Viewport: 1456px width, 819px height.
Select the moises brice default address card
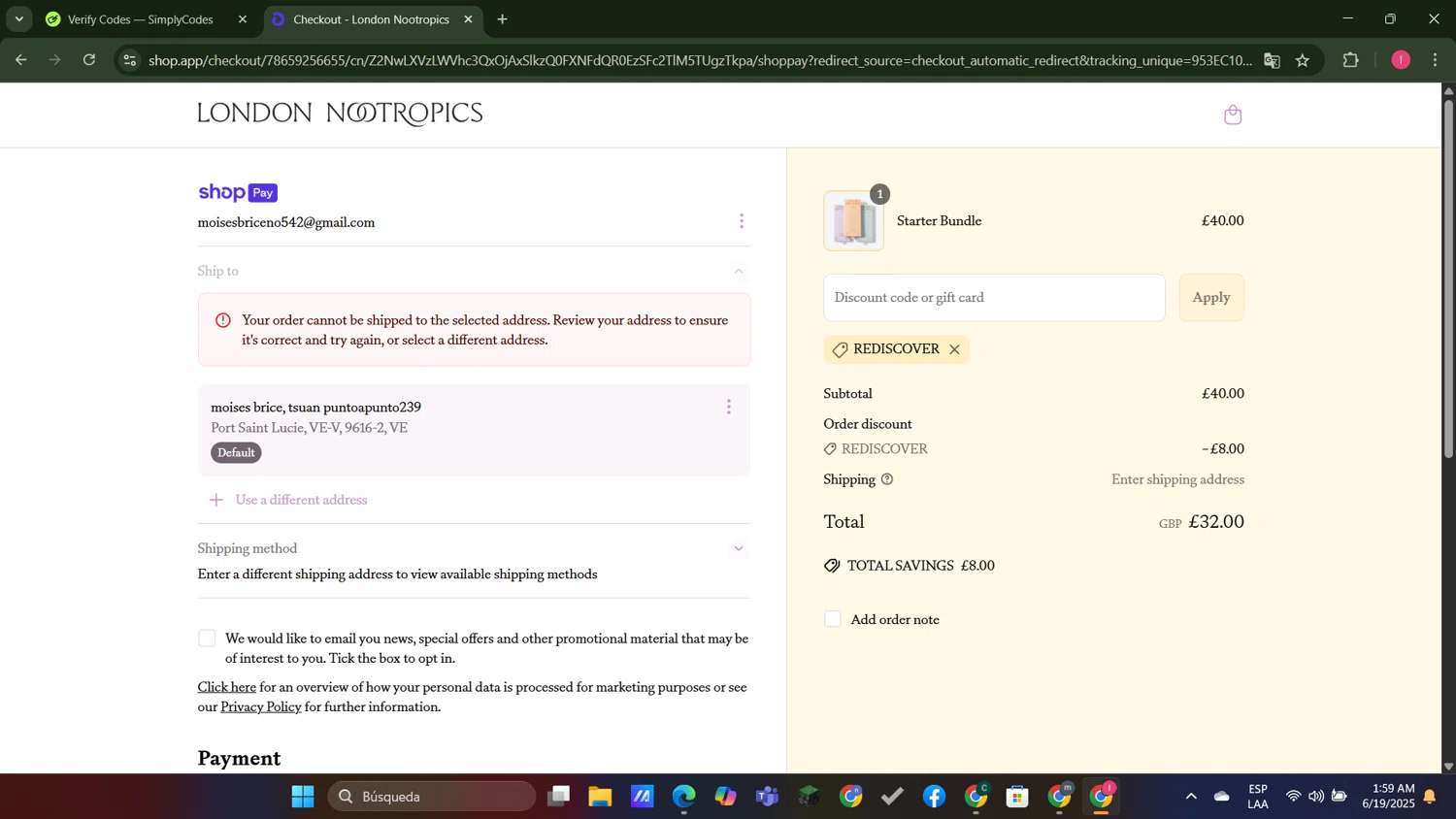coord(474,430)
